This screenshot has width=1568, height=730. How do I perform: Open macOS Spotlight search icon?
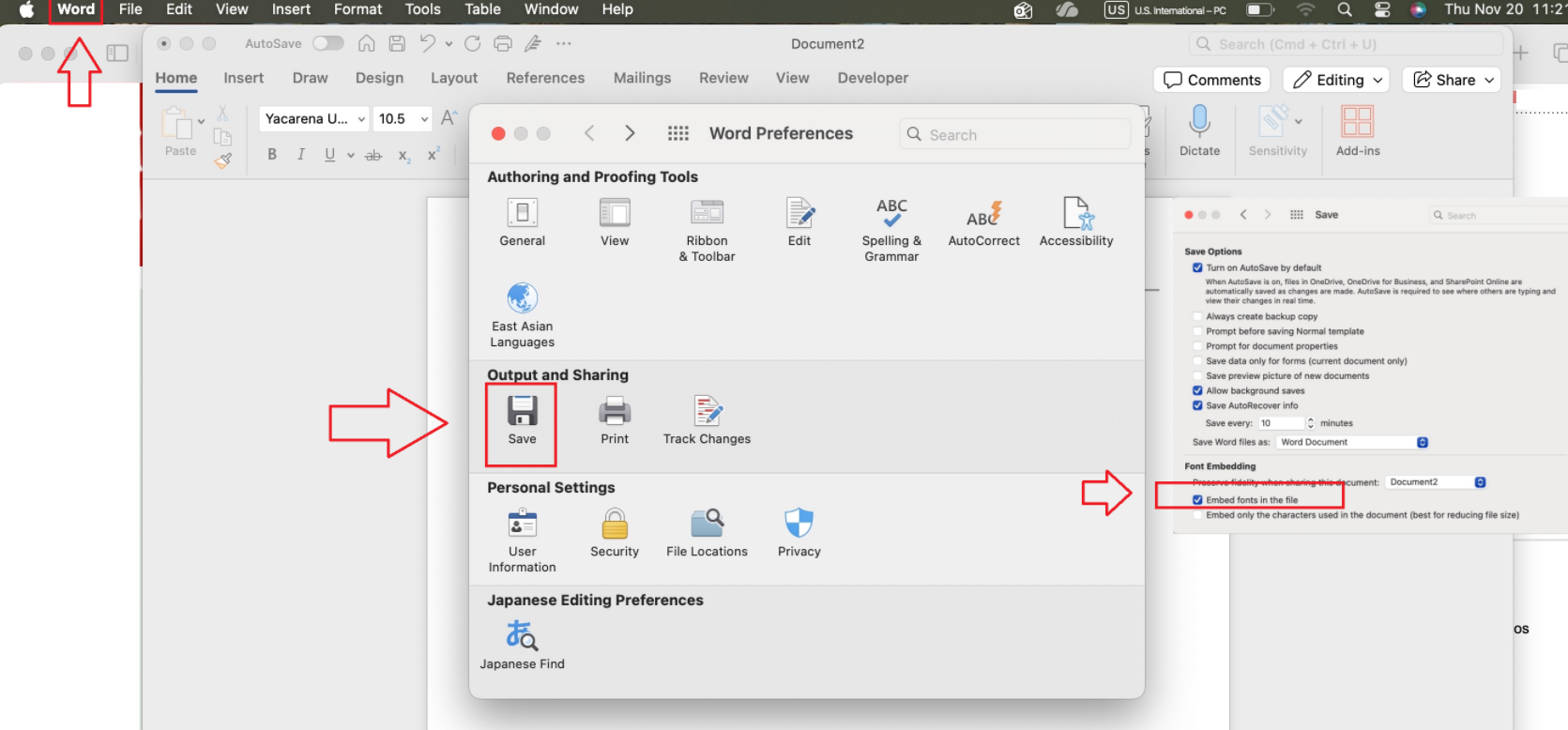click(x=1345, y=9)
